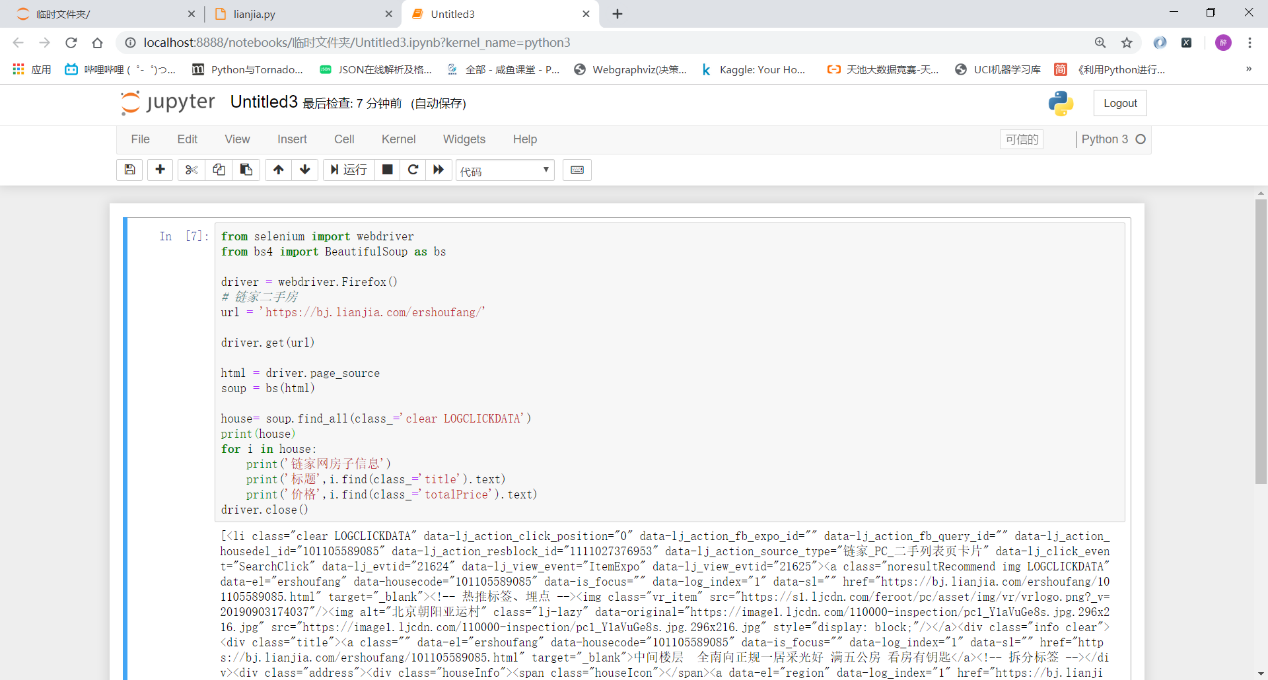Open the File menu

click(140, 139)
